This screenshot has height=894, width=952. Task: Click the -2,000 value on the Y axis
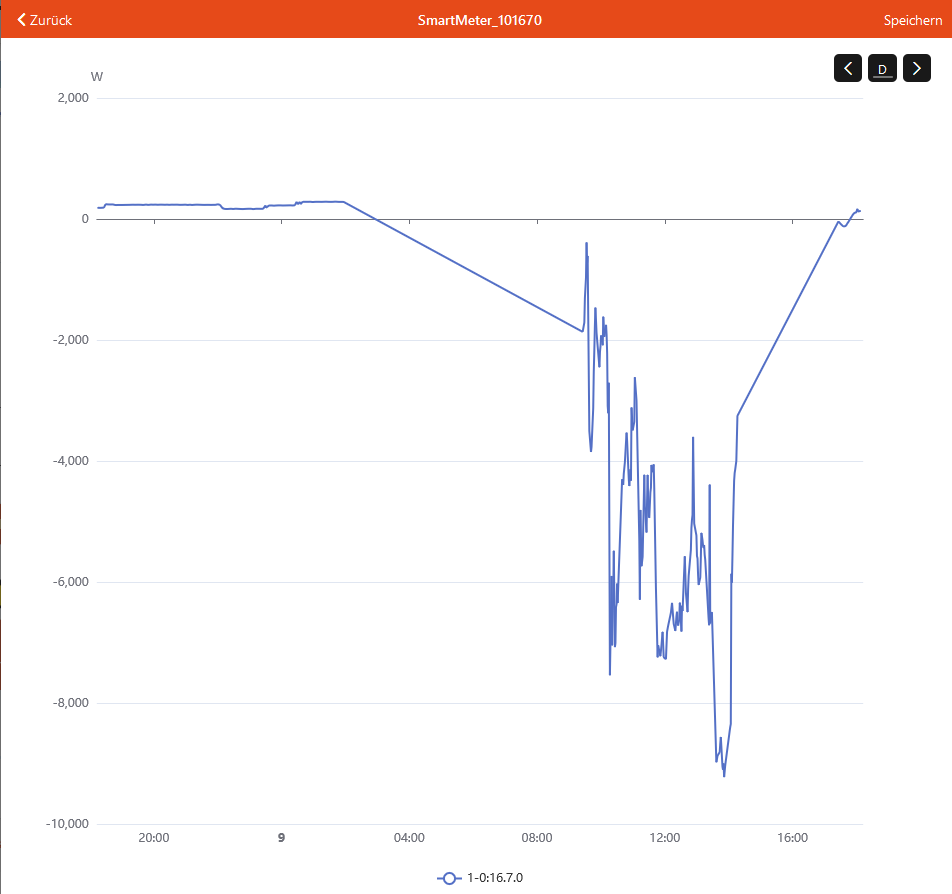click(70, 340)
